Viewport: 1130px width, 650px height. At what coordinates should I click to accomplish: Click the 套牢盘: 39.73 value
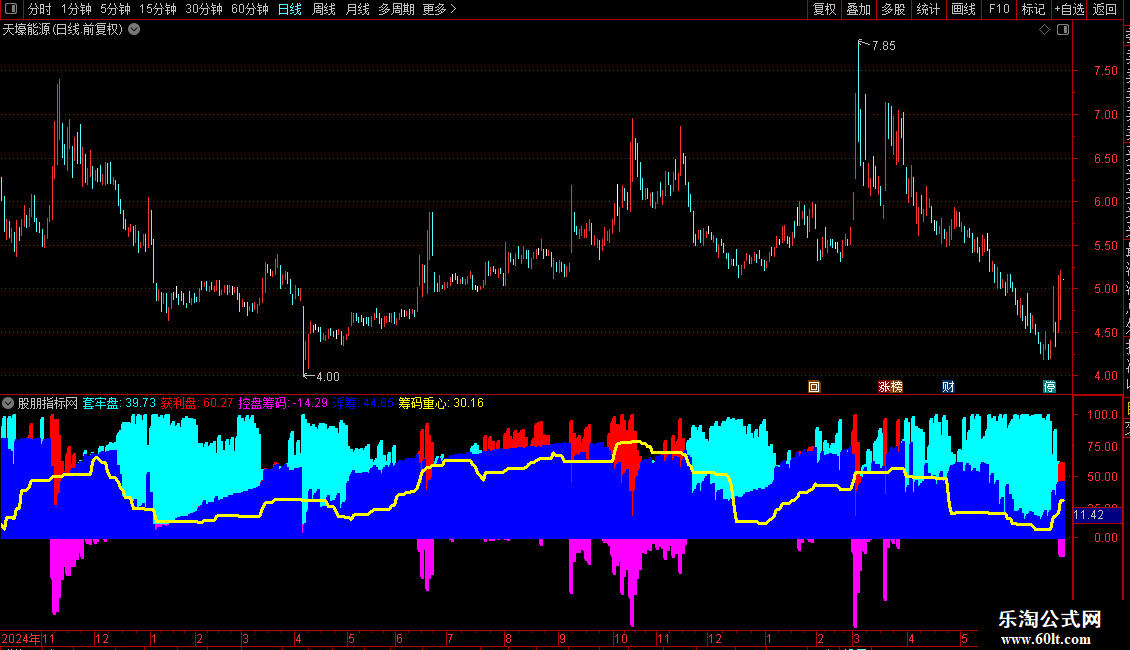click(119, 404)
